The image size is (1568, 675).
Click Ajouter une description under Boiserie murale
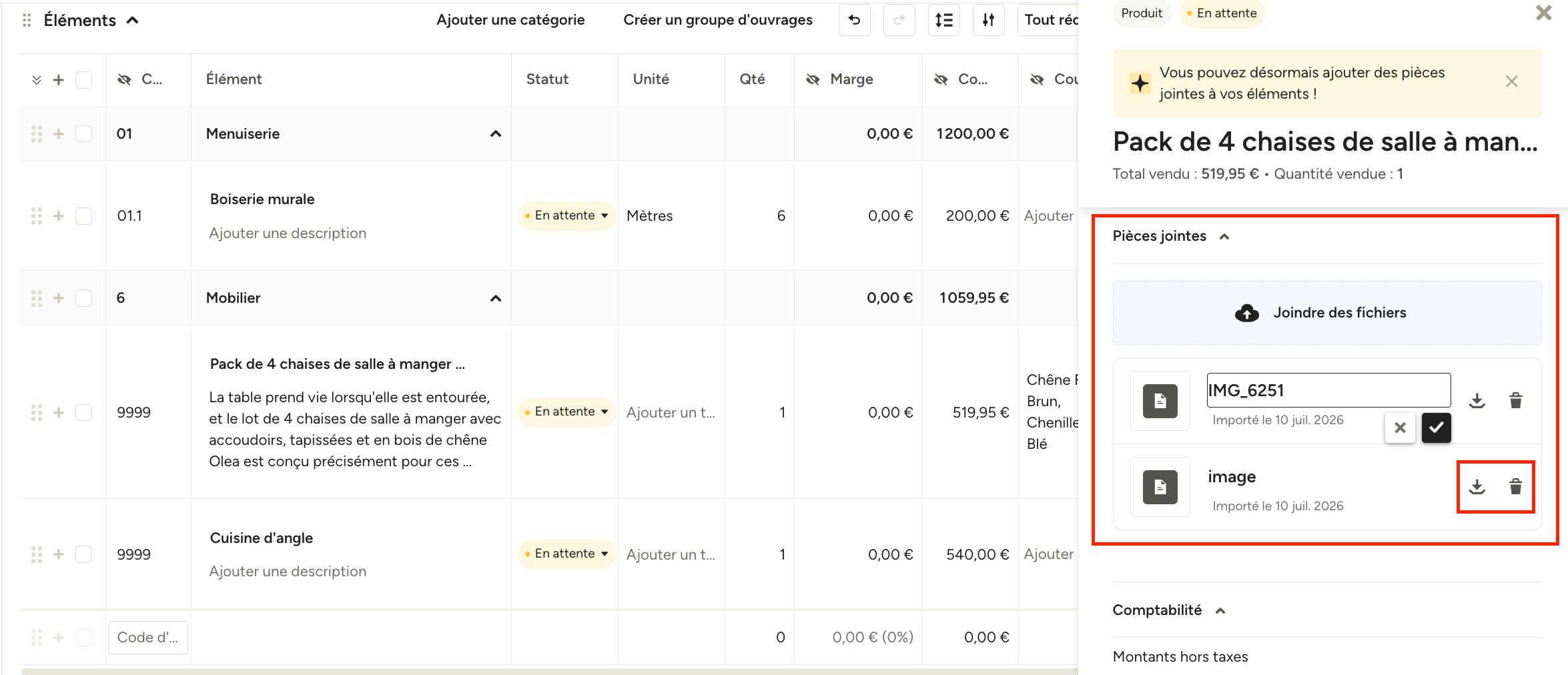pos(288,233)
